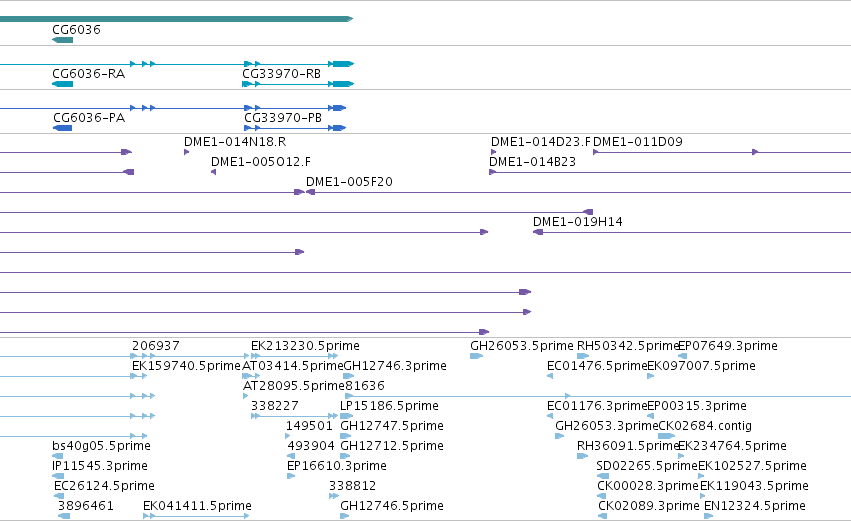
Task: Select the AT28095.5prime EST label
Action: (x=294, y=386)
